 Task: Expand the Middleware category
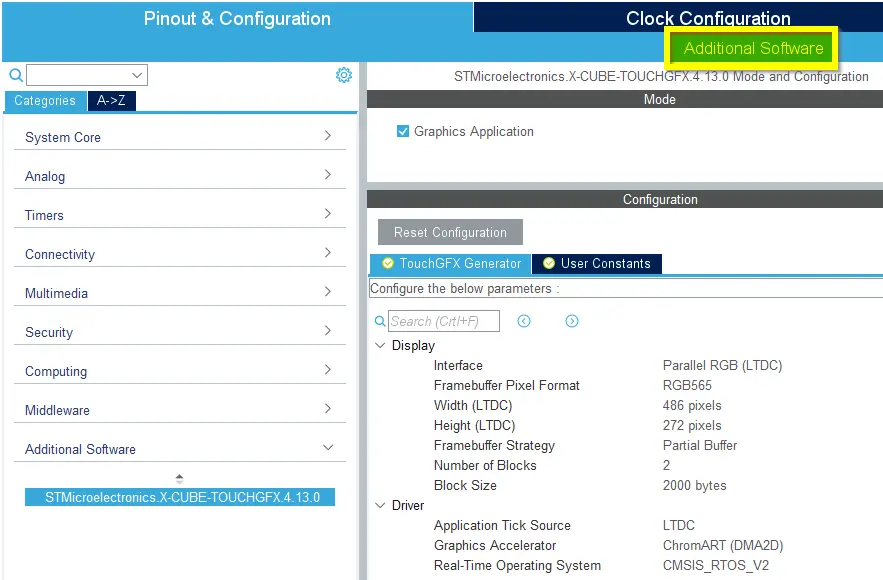pos(180,410)
